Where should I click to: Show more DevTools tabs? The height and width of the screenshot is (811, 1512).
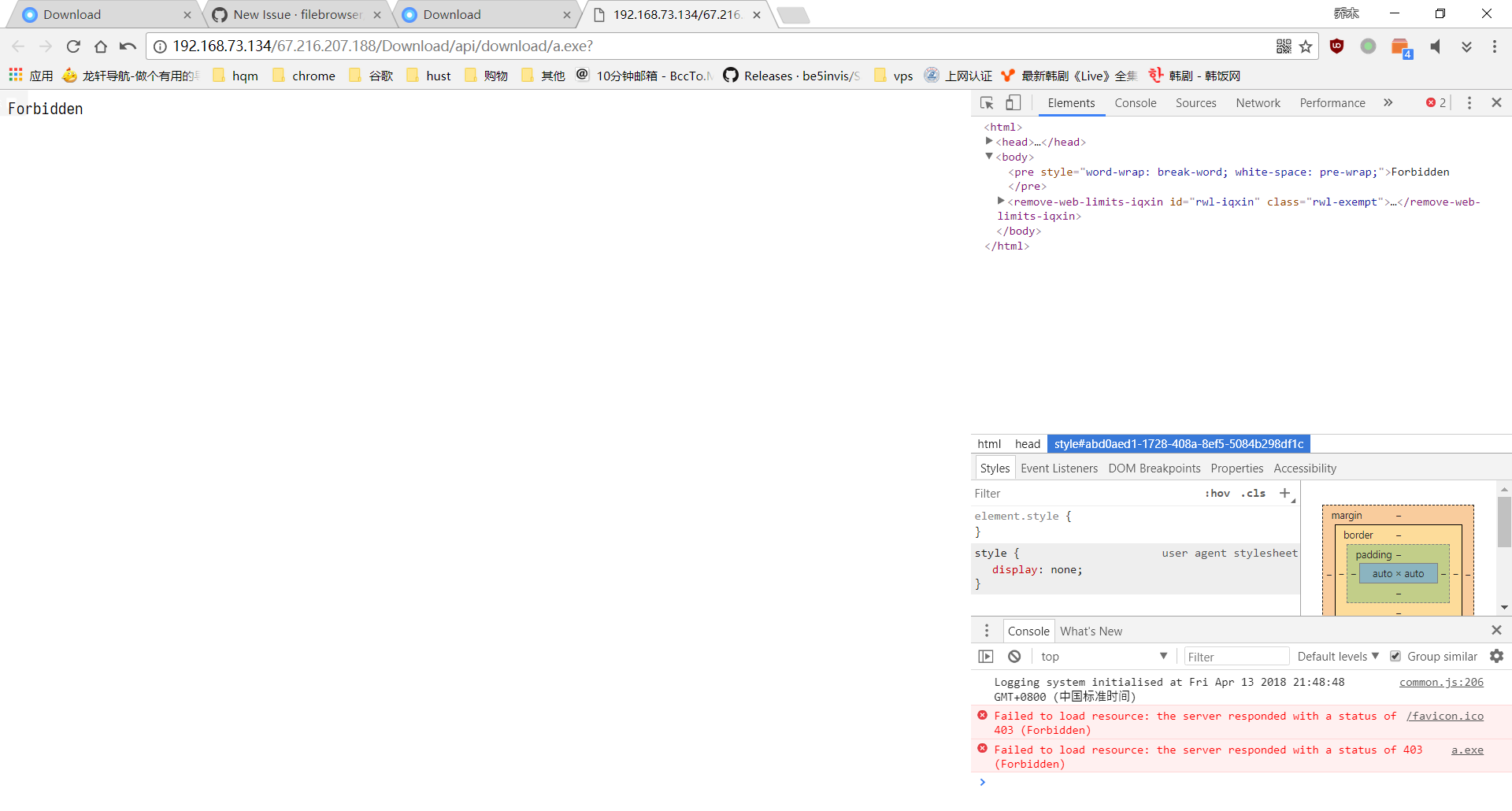(x=1388, y=103)
